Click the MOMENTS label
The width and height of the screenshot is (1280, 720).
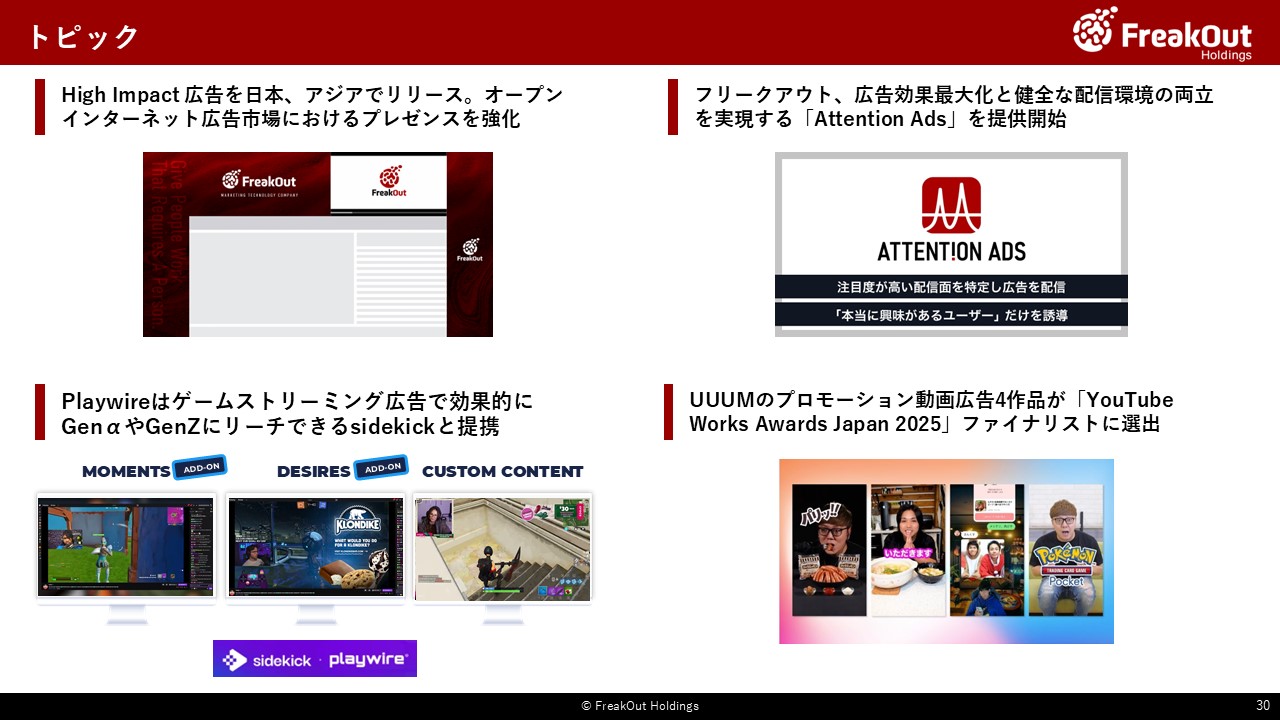[126, 471]
